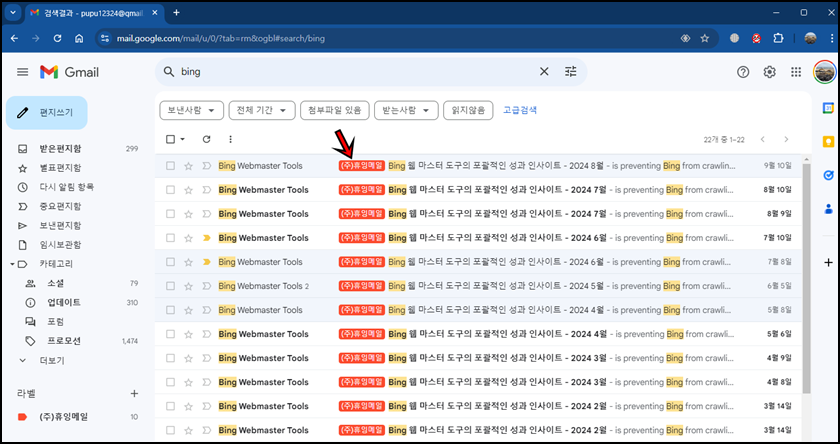Viewport: 840px width, 444px height.
Task: Open the 전체 기간 filter dropdown
Action: 262,110
